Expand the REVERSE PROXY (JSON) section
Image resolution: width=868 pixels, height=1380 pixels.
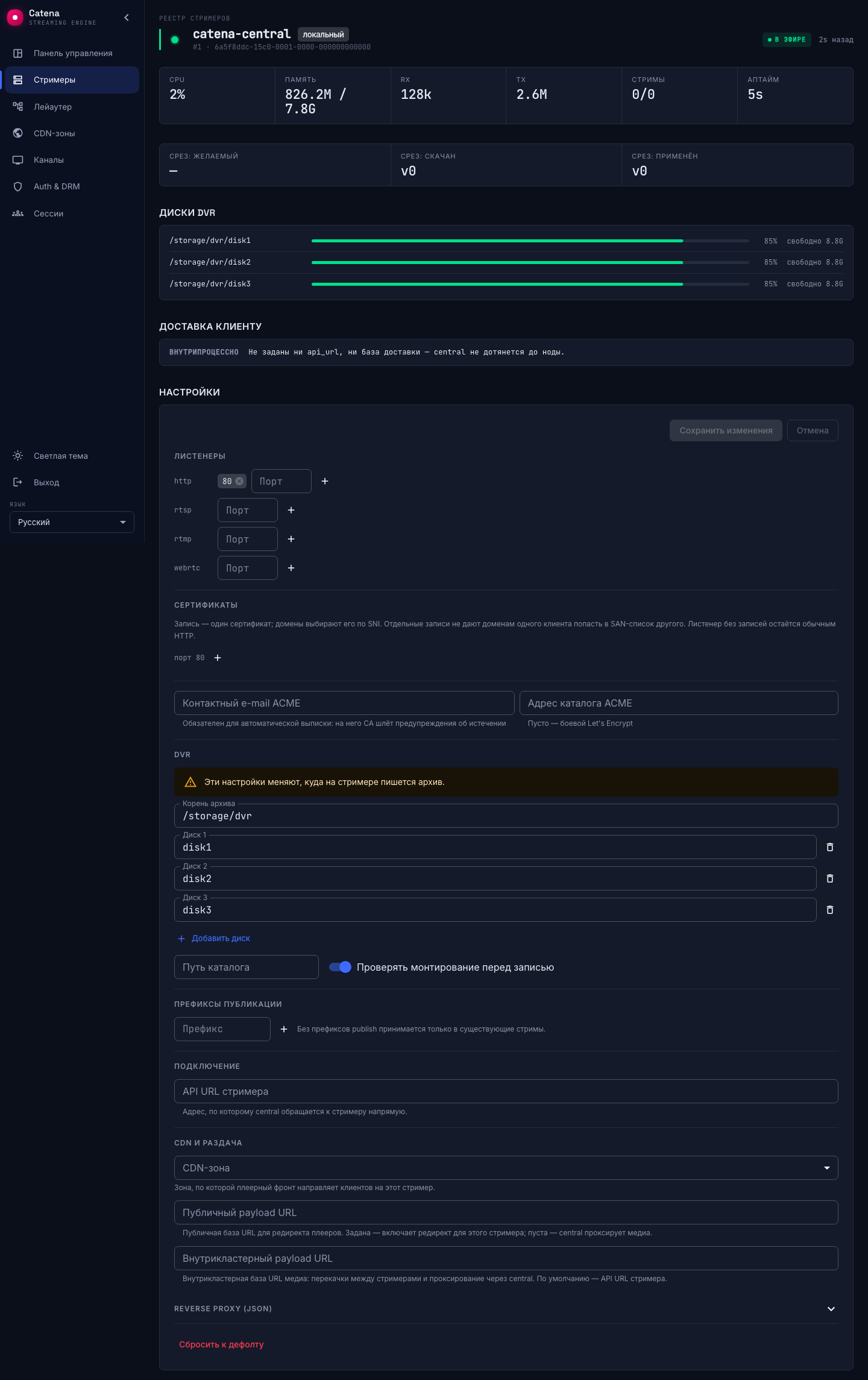(x=506, y=1309)
